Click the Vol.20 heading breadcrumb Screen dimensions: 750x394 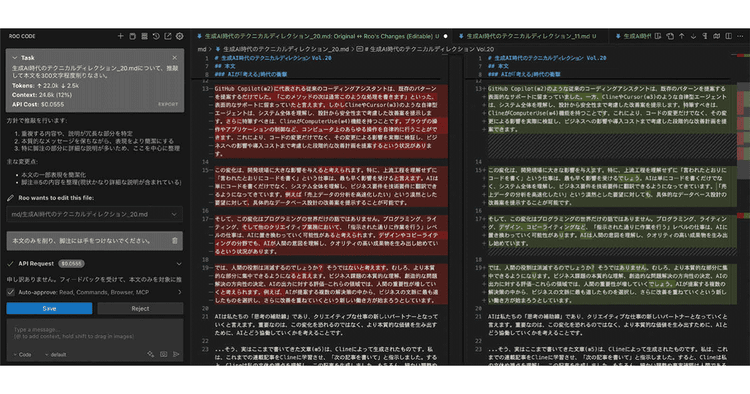coord(425,49)
